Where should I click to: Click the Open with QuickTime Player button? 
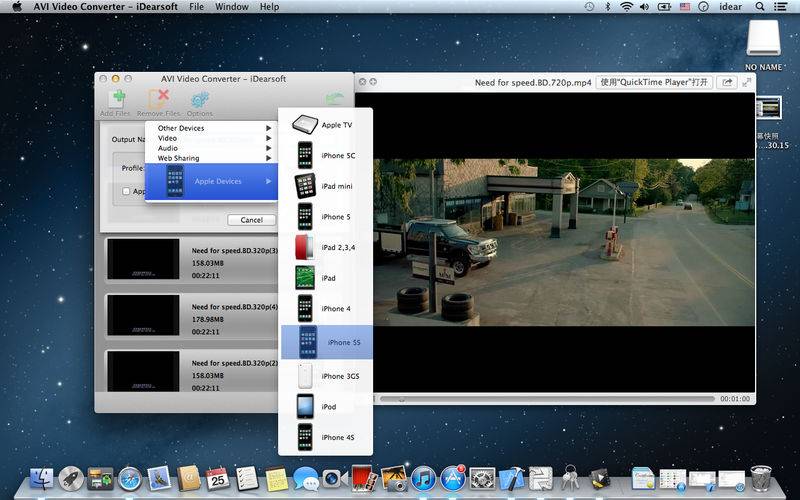pos(654,82)
